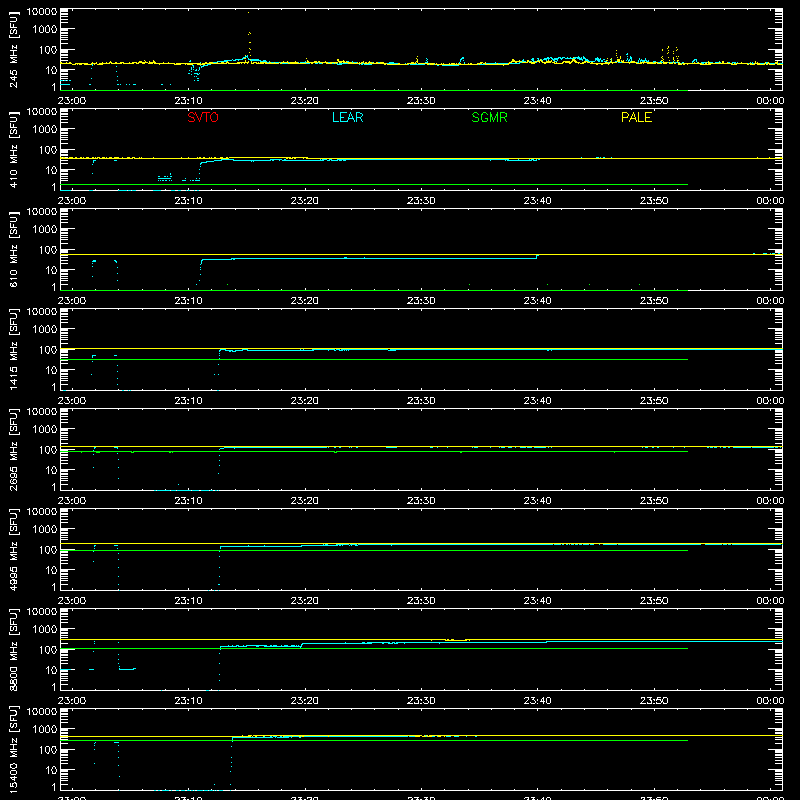The width and height of the screenshot is (800, 800).
Task: Click the 23:20 tick under the 610 MHz plot
Action: point(305,301)
